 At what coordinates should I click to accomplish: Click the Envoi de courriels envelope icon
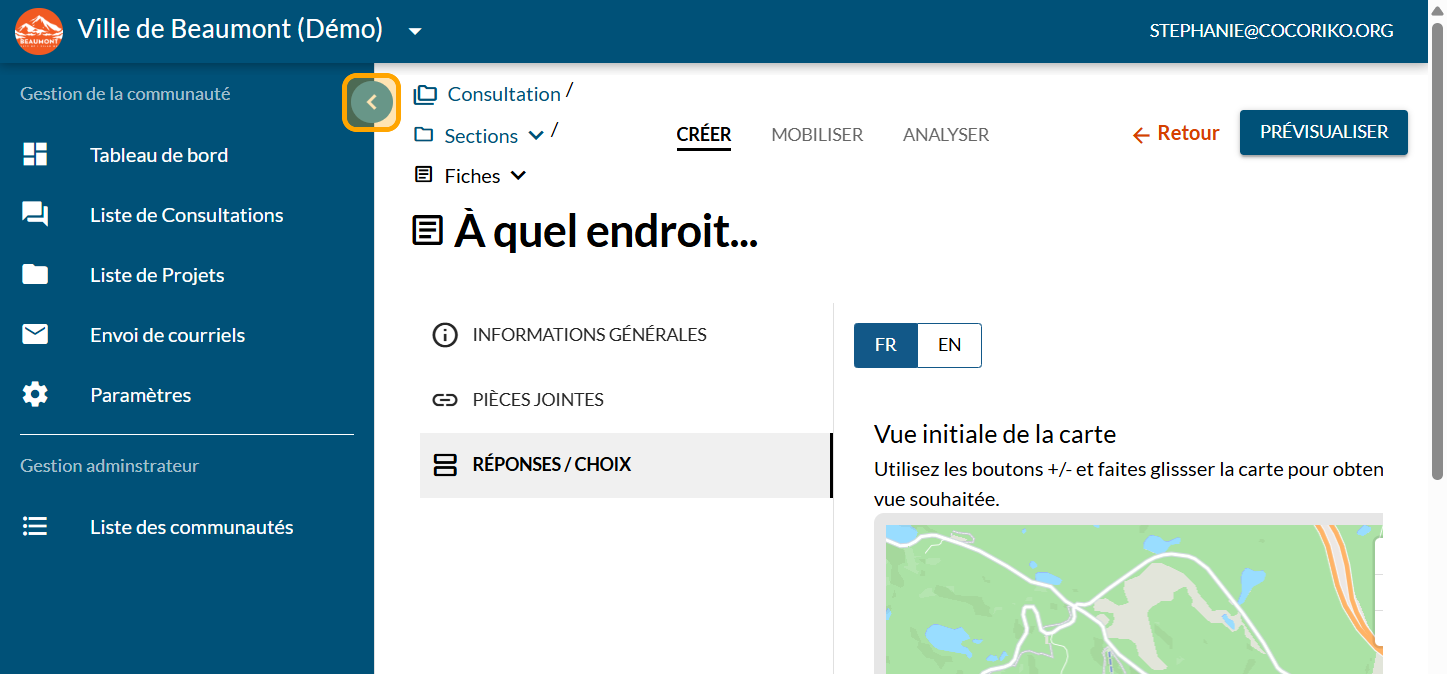click(x=35, y=335)
